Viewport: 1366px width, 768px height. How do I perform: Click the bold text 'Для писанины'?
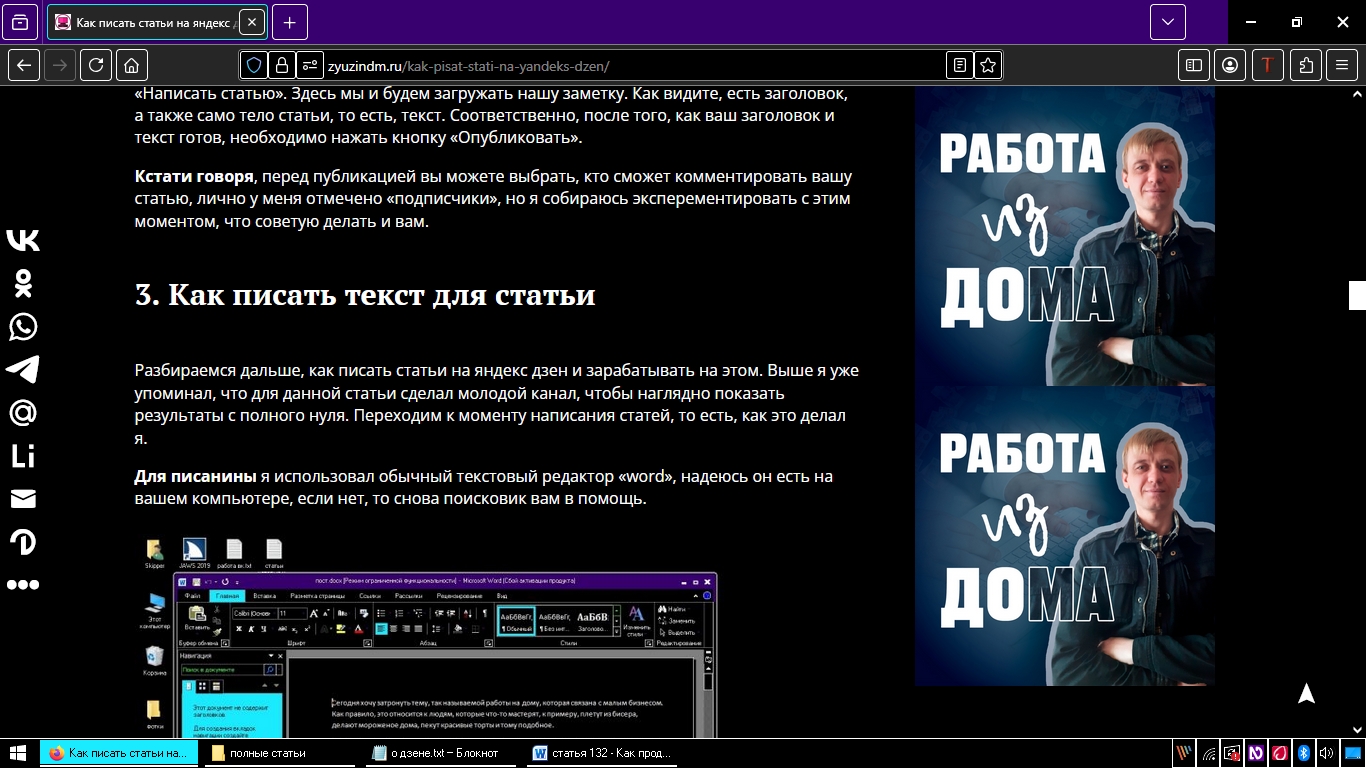(195, 477)
